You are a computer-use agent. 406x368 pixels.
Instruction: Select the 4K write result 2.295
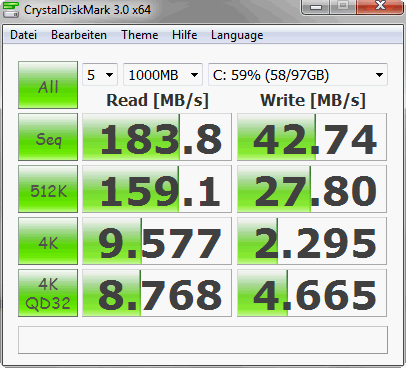pyautogui.click(x=312, y=241)
